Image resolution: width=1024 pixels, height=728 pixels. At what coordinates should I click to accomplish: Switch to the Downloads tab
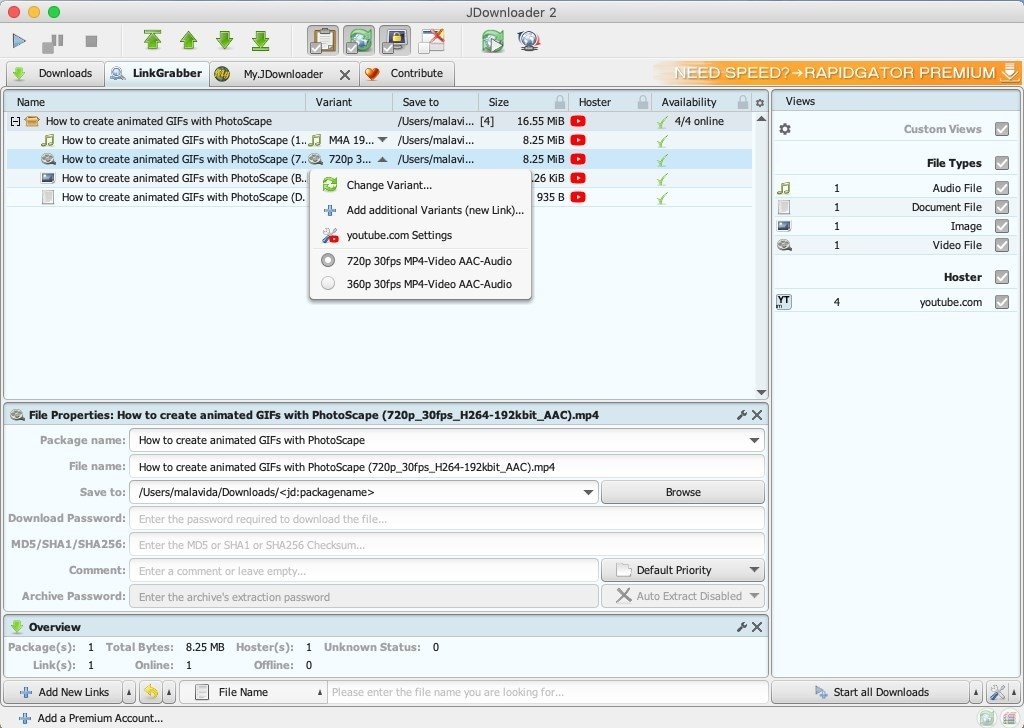(55, 73)
